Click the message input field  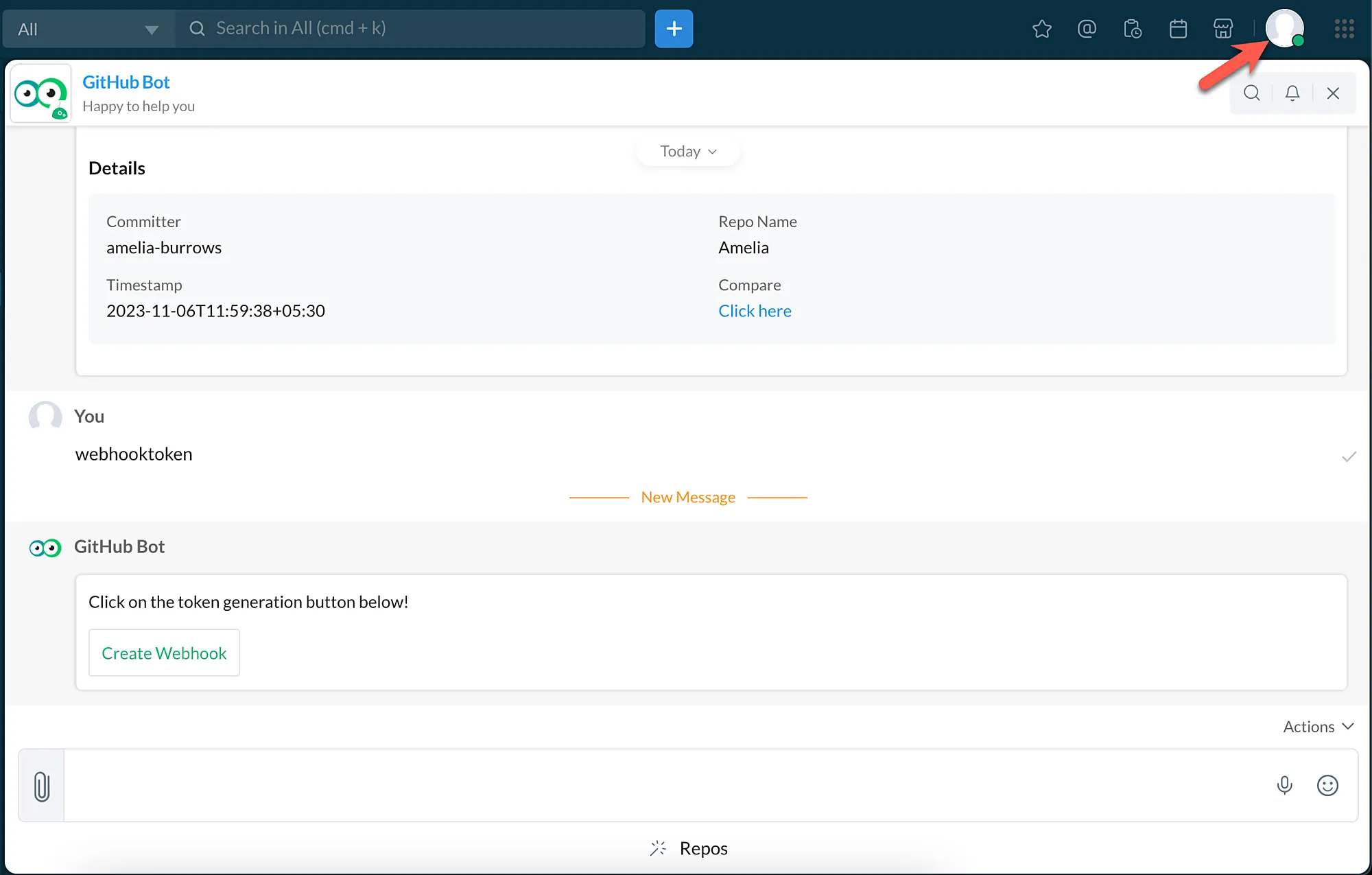click(x=665, y=786)
